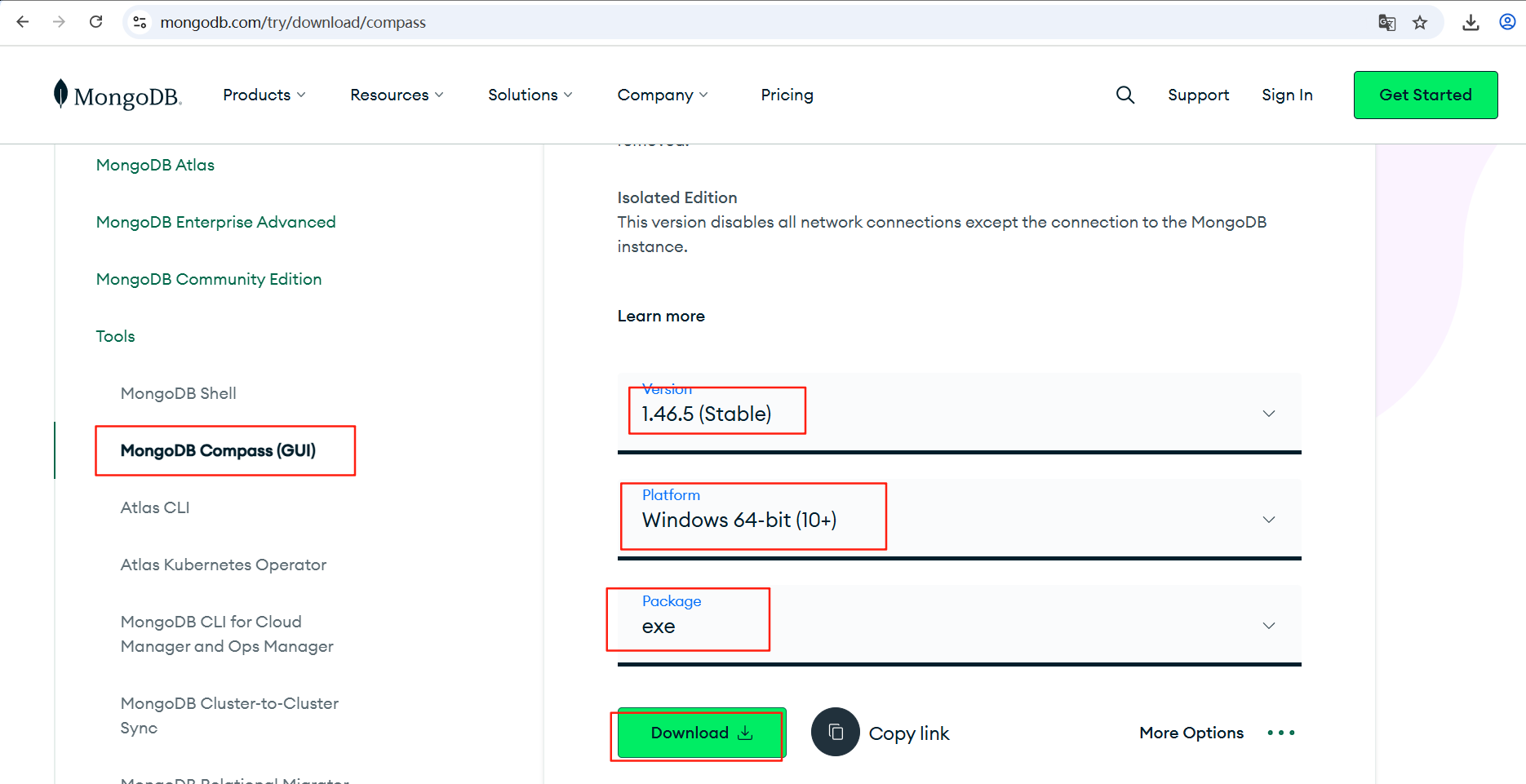Click More Options text
Viewport: 1526px width, 784px height.
1191,733
